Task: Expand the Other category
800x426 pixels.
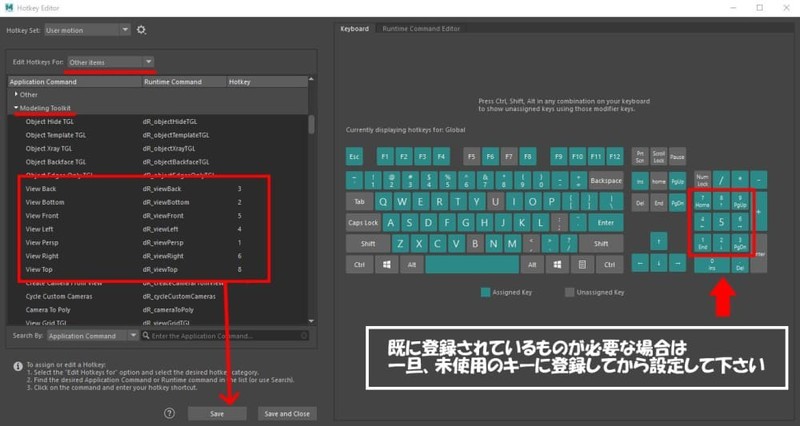Action: (16, 94)
